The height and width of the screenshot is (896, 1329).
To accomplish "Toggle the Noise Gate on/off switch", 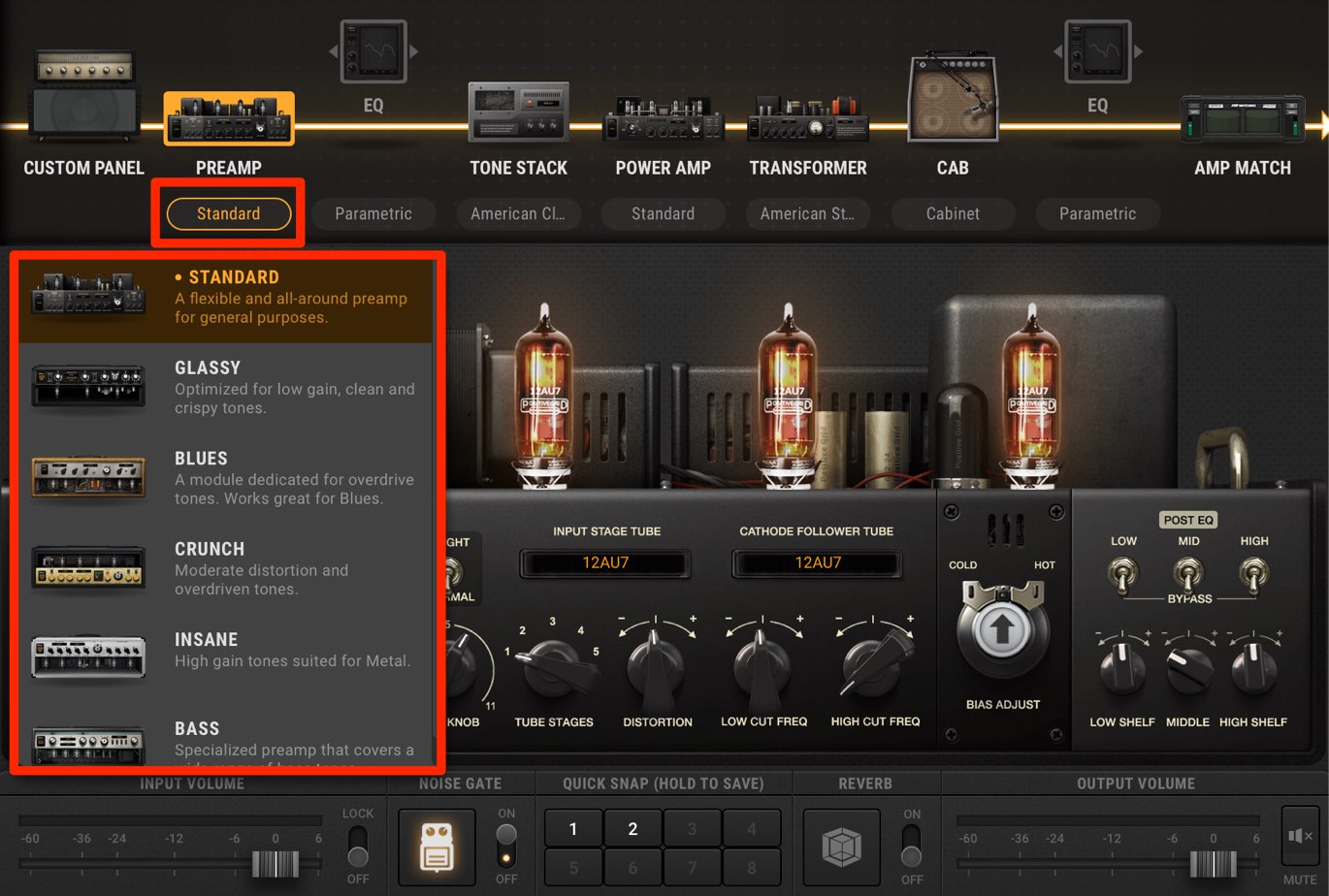I will (x=505, y=847).
